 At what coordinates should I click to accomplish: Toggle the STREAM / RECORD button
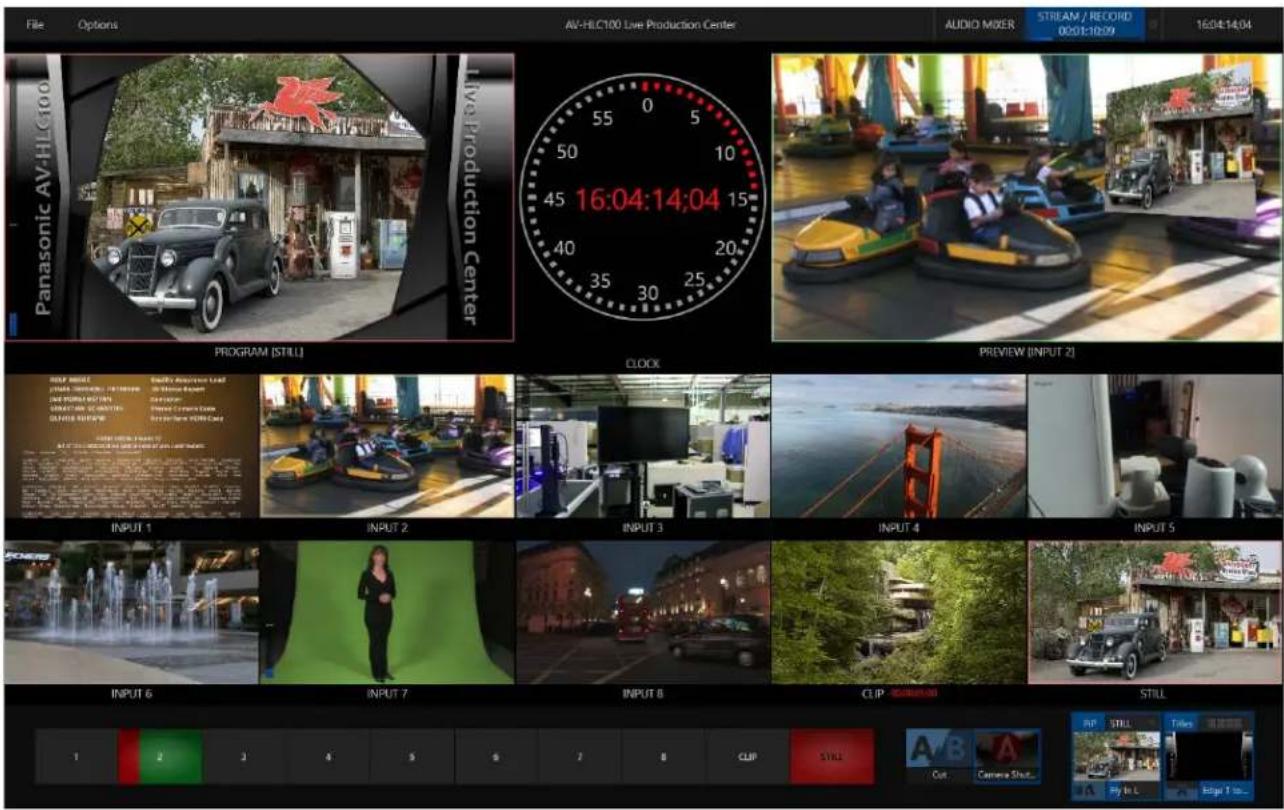tap(1085, 24)
